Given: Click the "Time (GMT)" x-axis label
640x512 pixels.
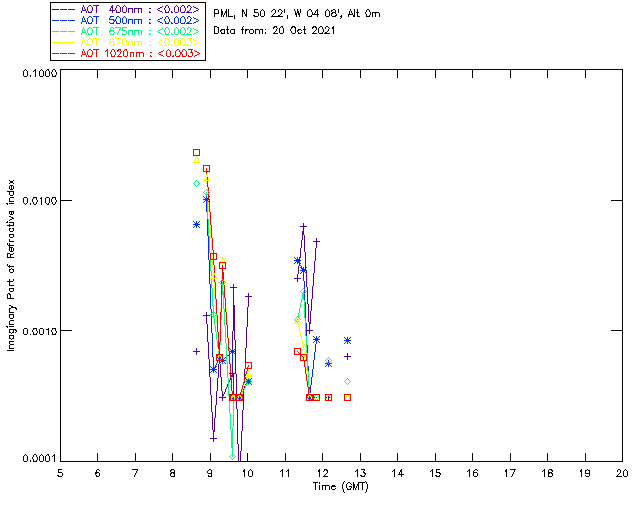Looking at the screenshot, I should coord(340,486).
